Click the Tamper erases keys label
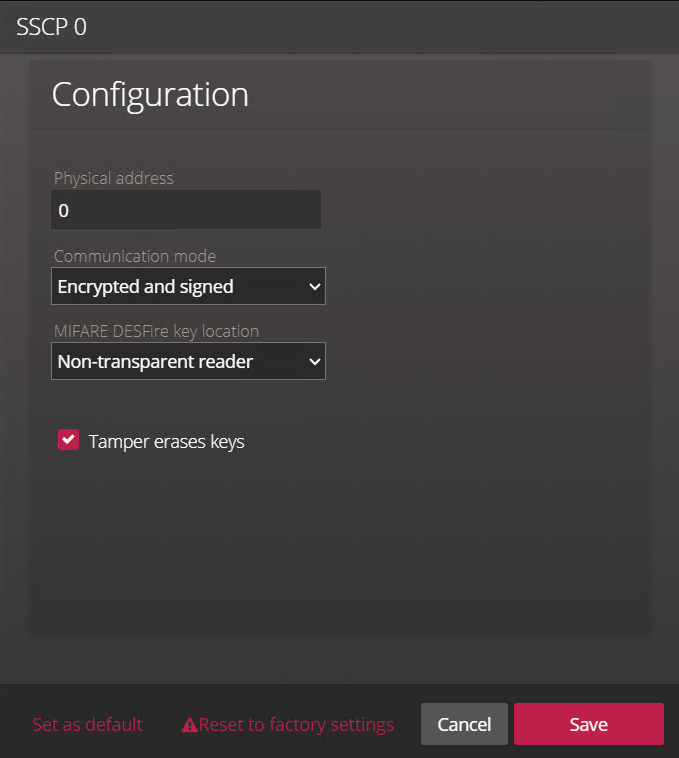Screen dimensions: 679x758 pos(166,442)
